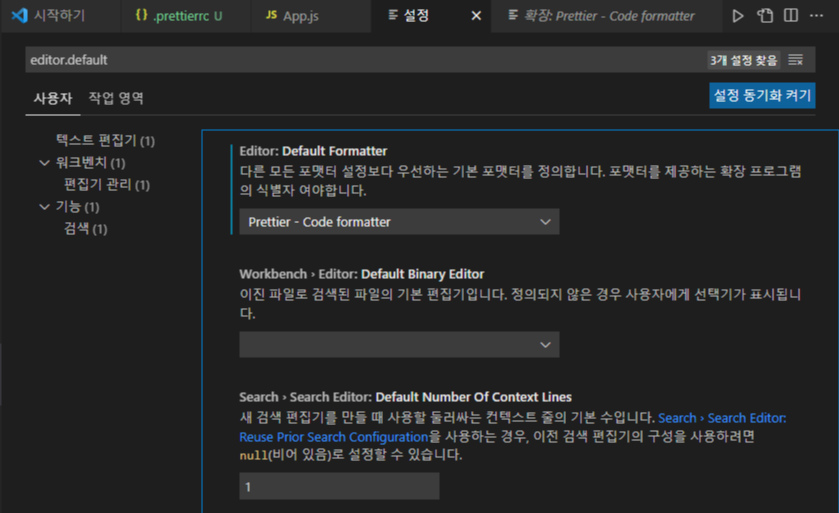Open the Prettier - Code formatter dropdown

[x=399, y=222]
